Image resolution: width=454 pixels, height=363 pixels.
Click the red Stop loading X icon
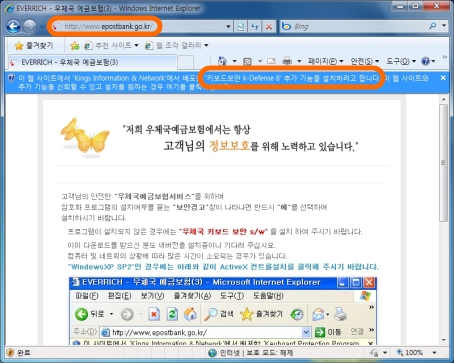pyautogui.click(x=269, y=26)
